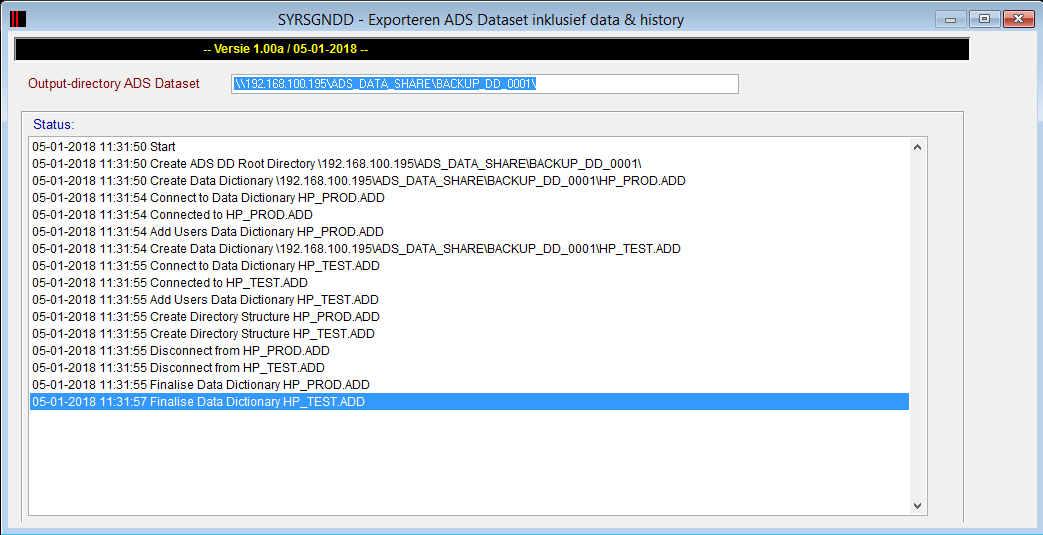Click the "Output-directory ADS Dataset" label

[x=114, y=84]
